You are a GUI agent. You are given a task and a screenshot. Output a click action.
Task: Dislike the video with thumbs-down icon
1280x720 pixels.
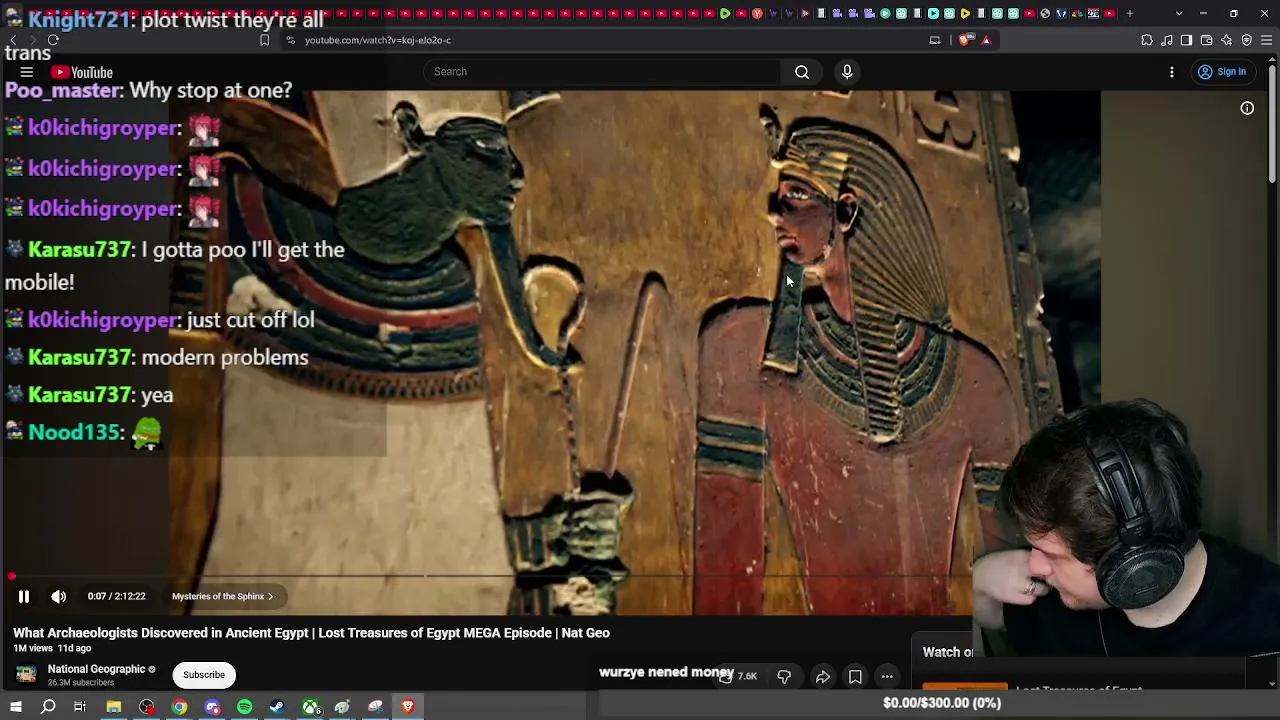click(x=784, y=677)
